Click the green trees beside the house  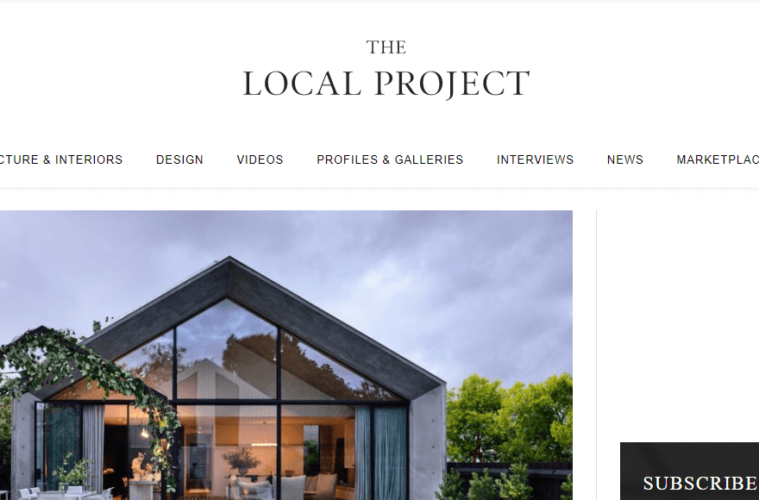tap(508, 419)
